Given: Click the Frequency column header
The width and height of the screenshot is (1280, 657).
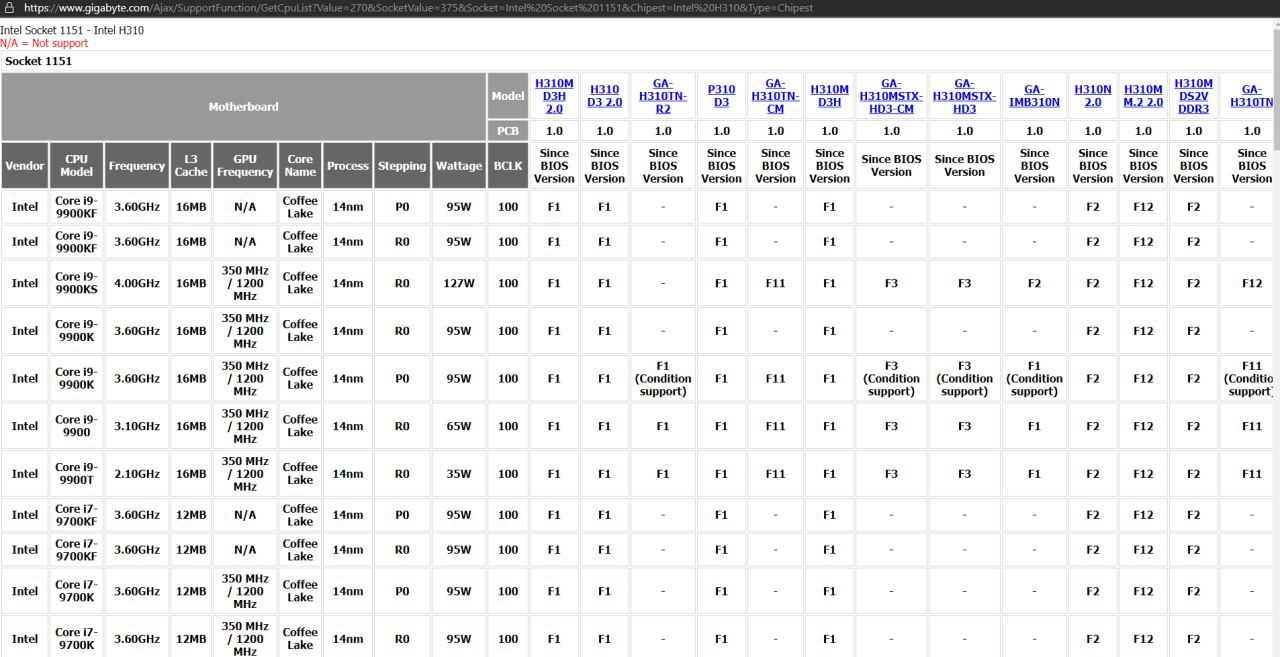Looking at the screenshot, I should [x=137, y=166].
